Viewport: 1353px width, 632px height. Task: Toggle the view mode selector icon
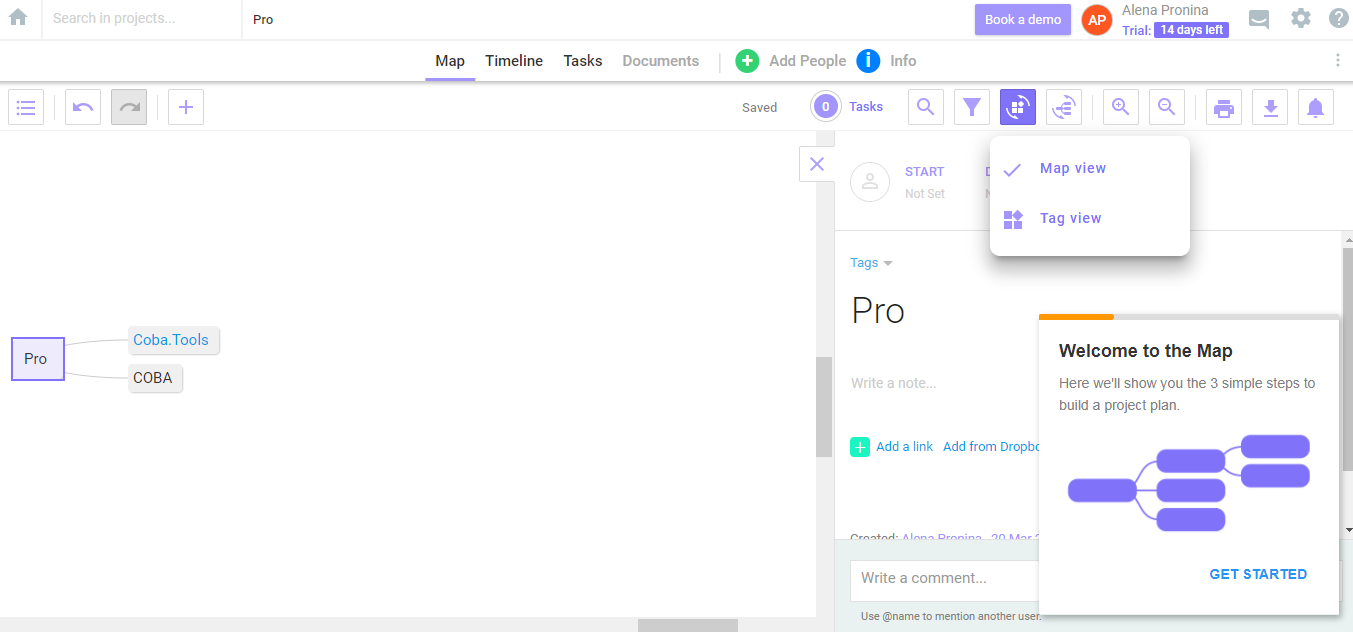(1018, 107)
